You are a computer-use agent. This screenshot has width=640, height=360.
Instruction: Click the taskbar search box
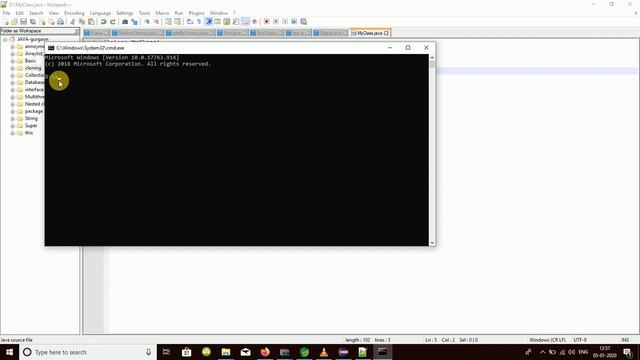point(88,352)
